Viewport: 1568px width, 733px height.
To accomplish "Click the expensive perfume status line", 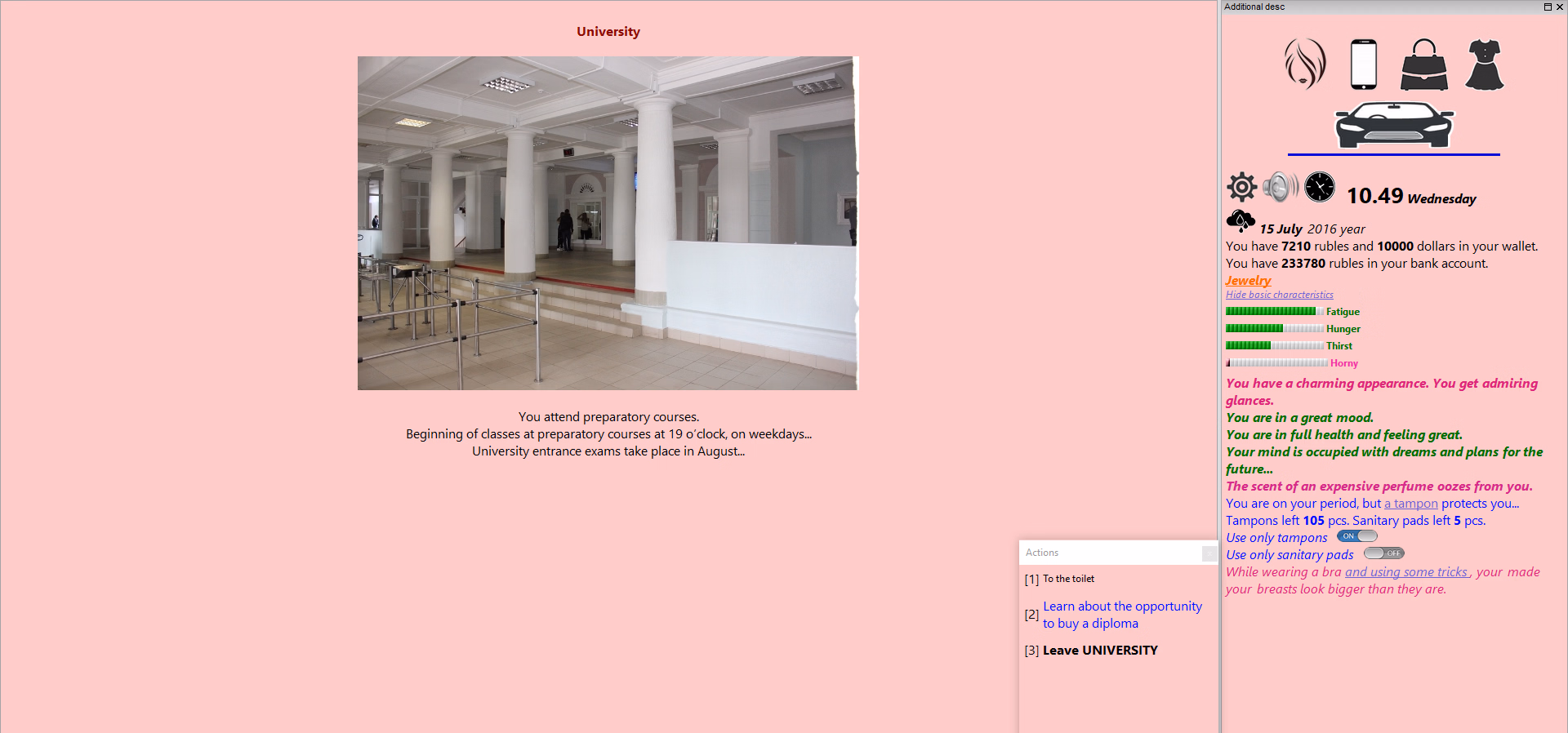I will 1379,486.
